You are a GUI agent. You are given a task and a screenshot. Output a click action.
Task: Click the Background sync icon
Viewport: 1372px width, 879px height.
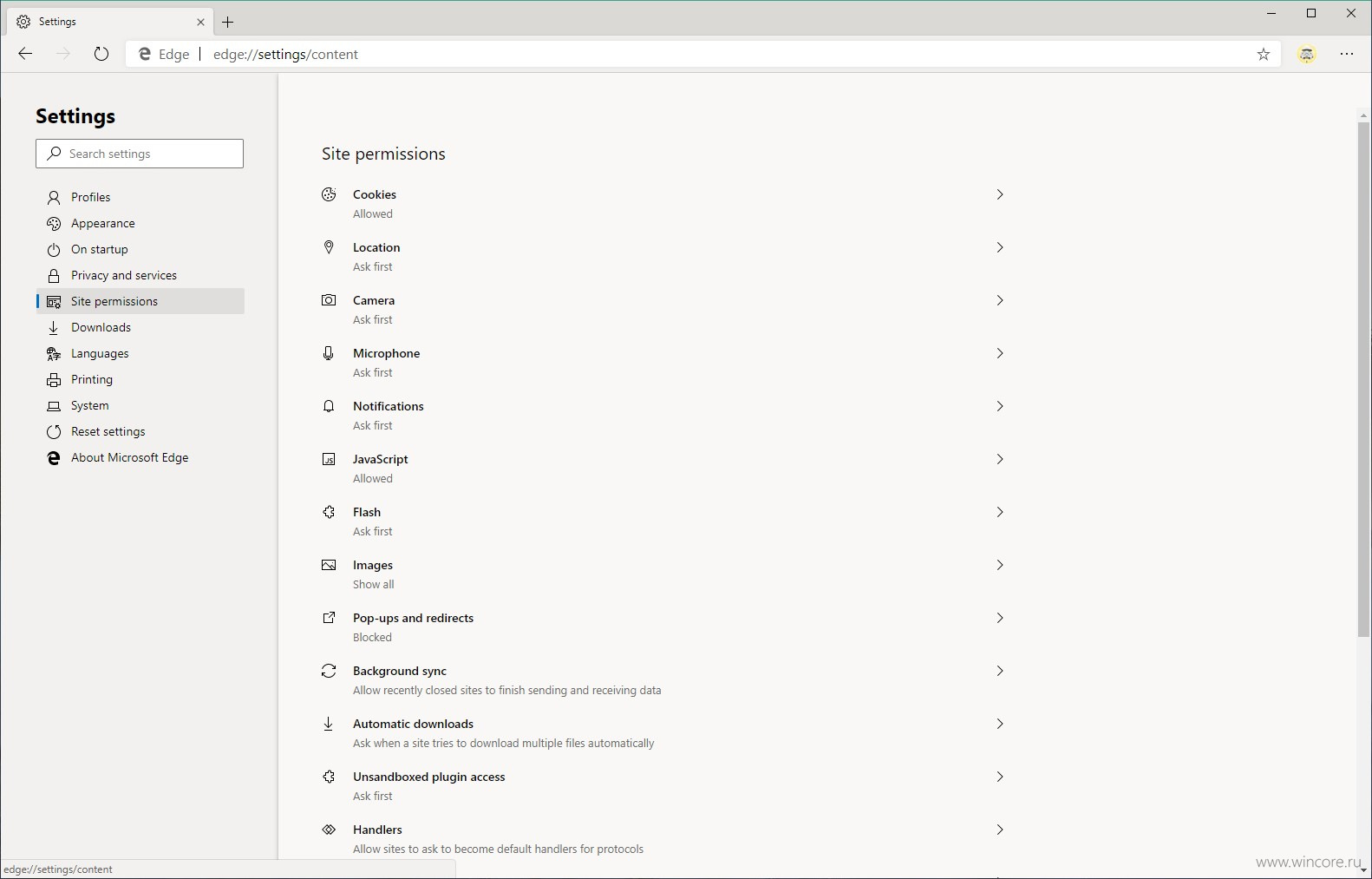click(x=329, y=671)
